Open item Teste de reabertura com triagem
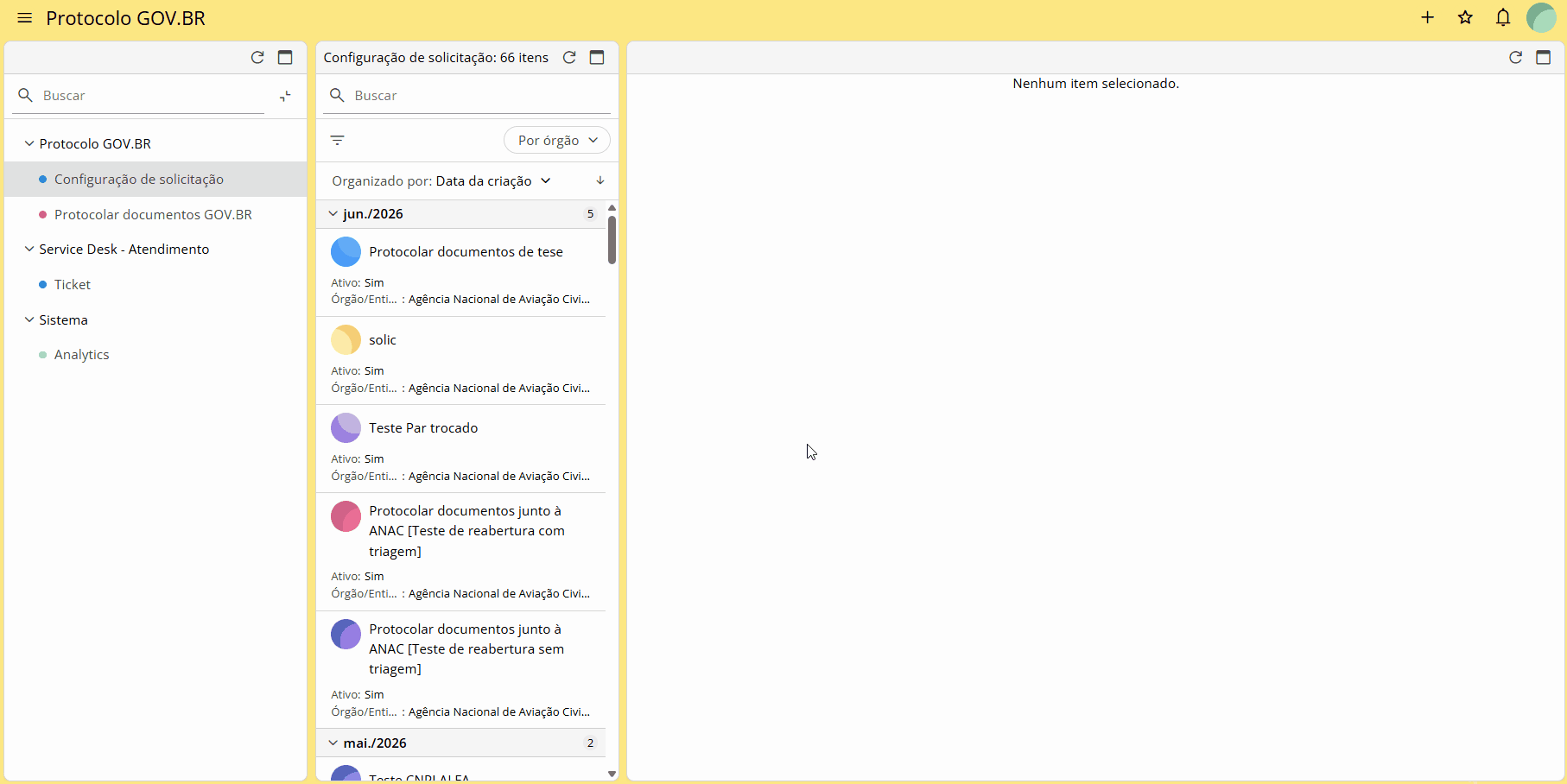Screen dimensions: 1567x784 coord(460,552)
